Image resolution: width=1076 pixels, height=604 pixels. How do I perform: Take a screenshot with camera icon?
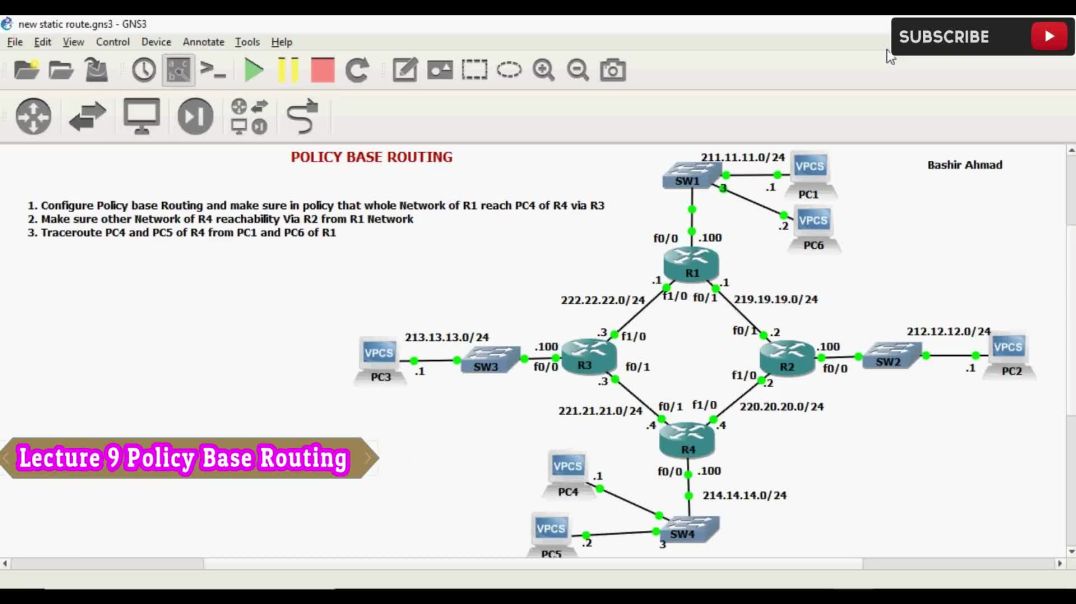pyautogui.click(x=613, y=70)
